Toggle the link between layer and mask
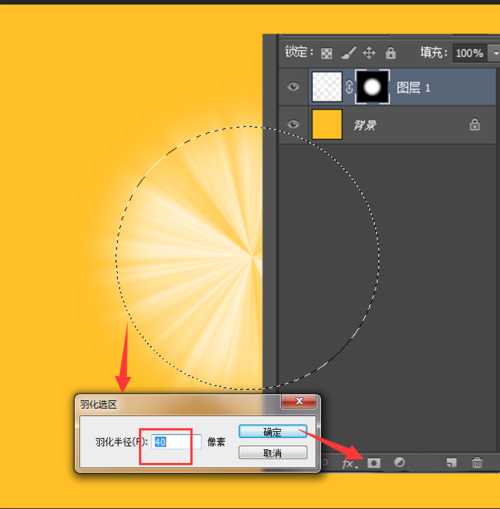The image size is (500, 509). coord(349,87)
